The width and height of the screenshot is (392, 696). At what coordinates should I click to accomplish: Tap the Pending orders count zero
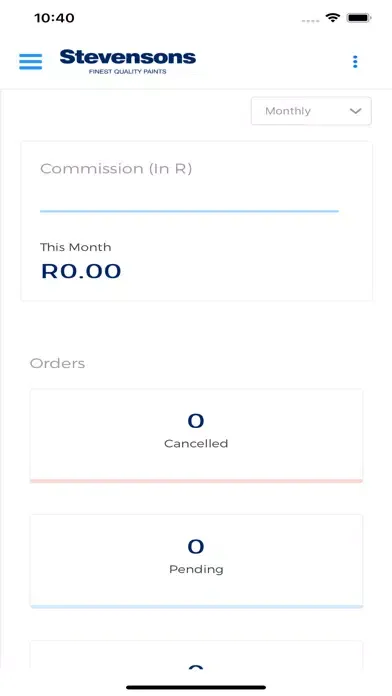pos(196,546)
